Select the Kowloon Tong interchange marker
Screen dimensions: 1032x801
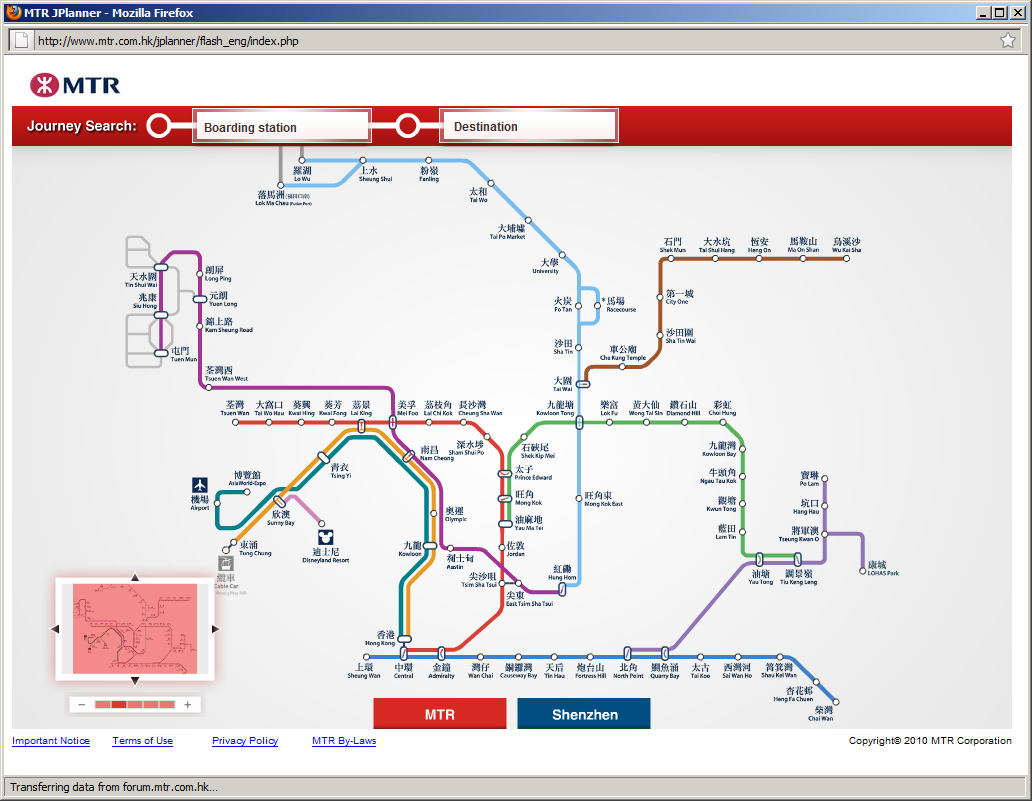point(579,423)
